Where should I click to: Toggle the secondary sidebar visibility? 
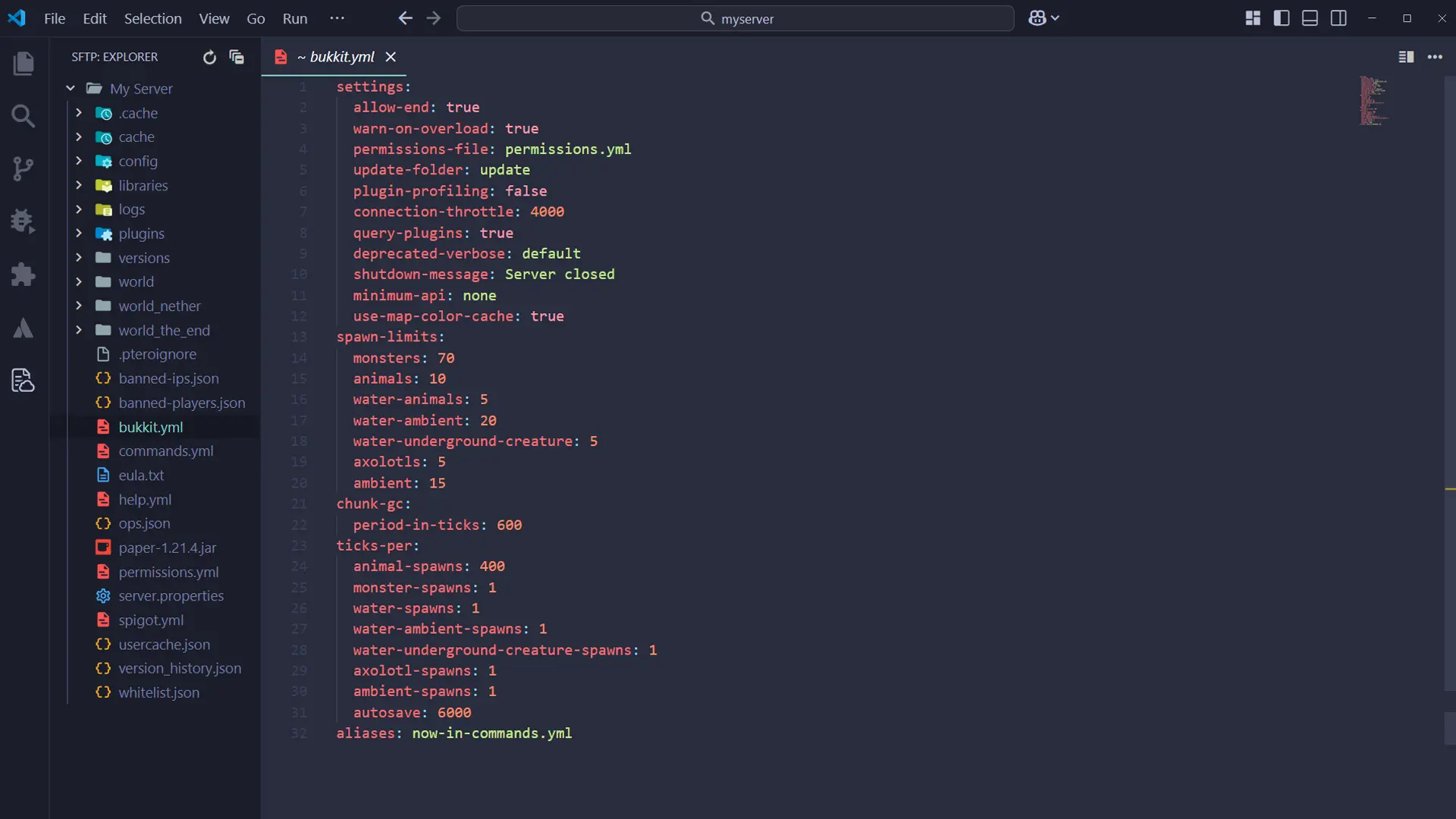pos(1338,18)
